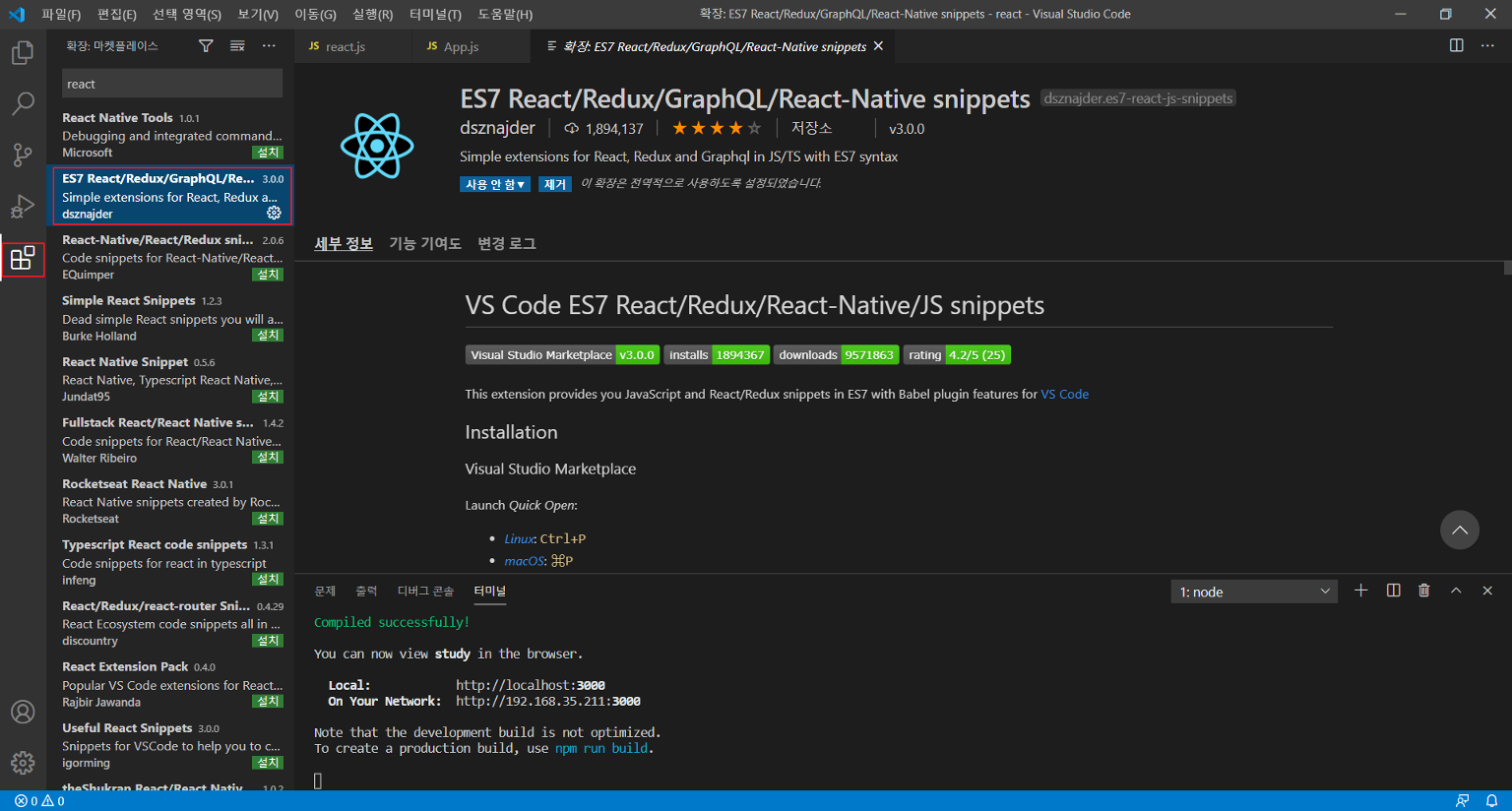
Task: Click the extension search field with 'react'
Action: coord(172,84)
